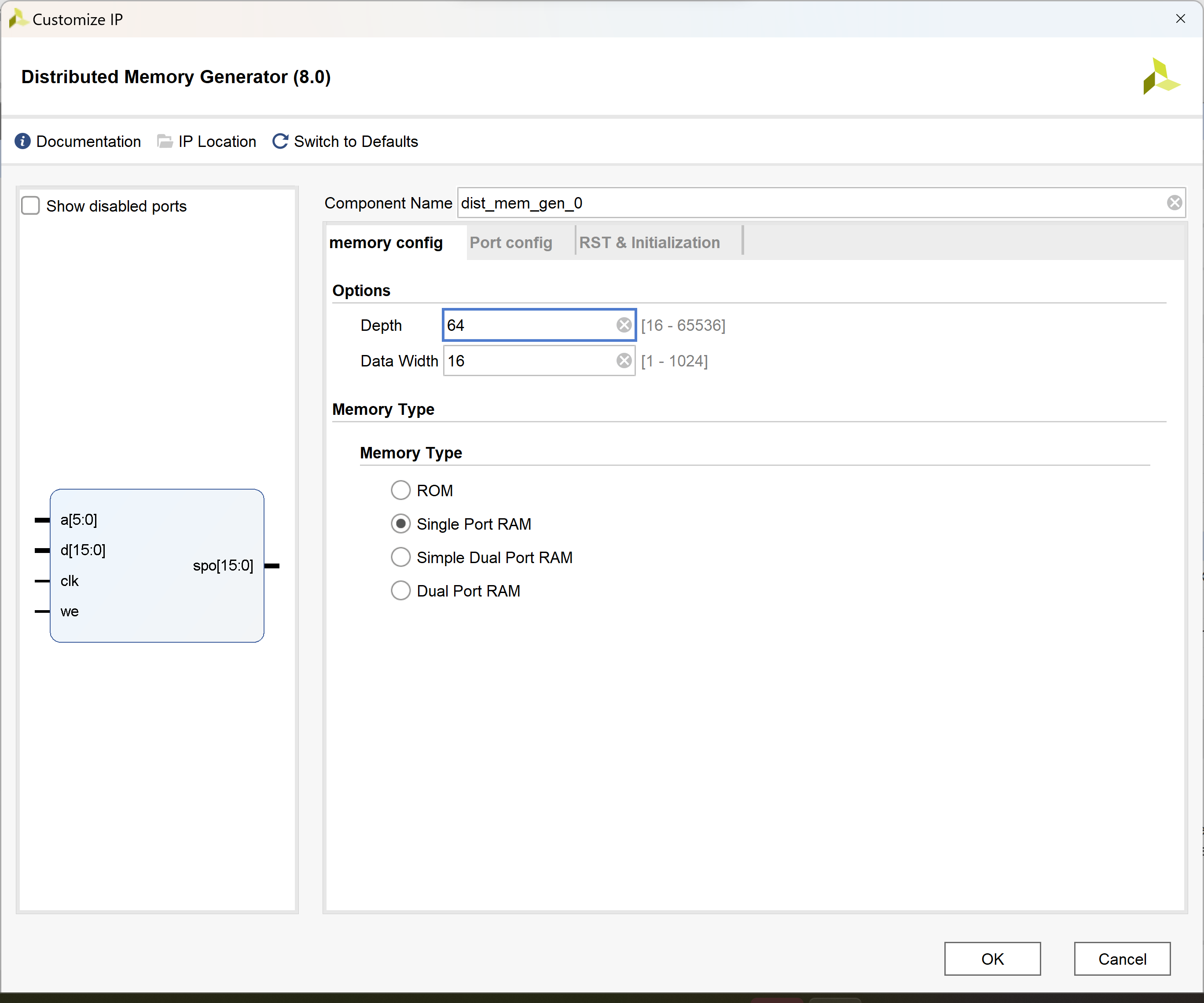Viewport: 1204px width, 1003px height.
Task: Open the Documentation link
Action: pos(88,141)
